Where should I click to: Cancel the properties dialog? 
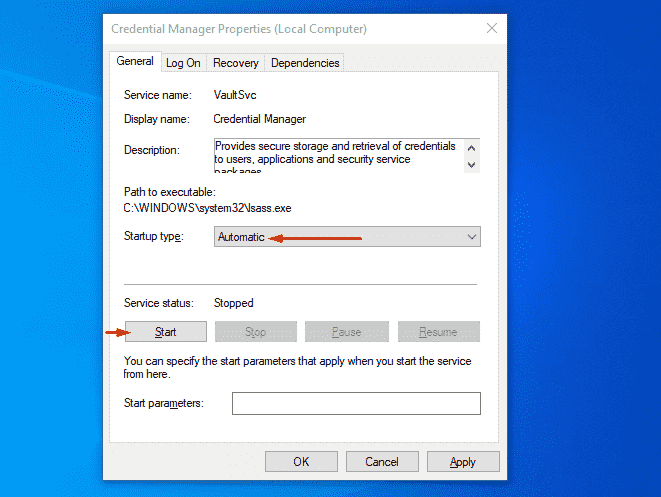(381, 462)
